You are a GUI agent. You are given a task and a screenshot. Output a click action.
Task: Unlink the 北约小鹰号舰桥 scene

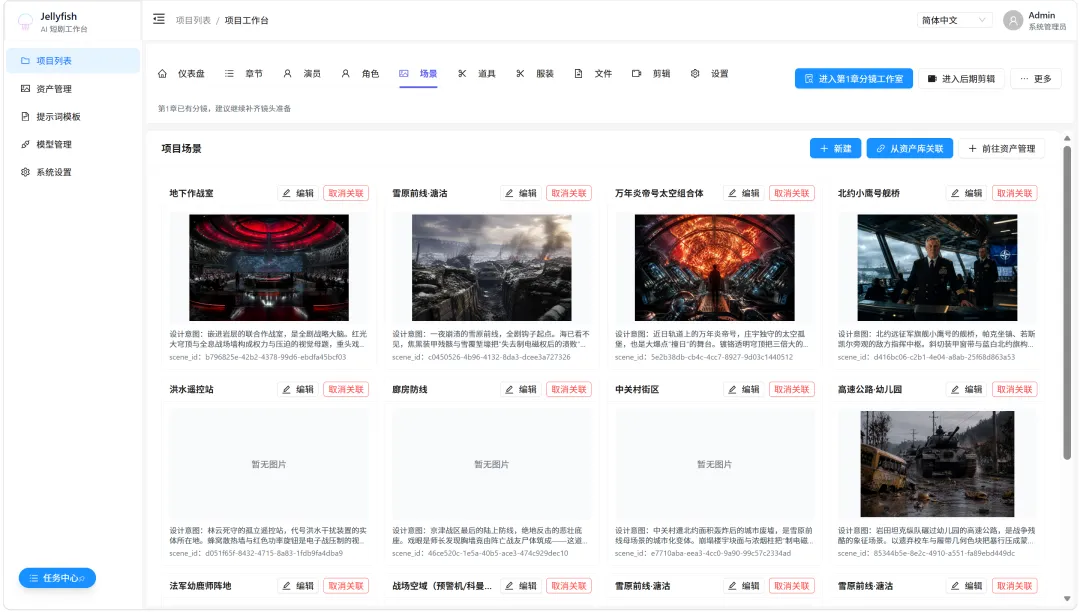pyautogui.click(x=1015, y=193)
